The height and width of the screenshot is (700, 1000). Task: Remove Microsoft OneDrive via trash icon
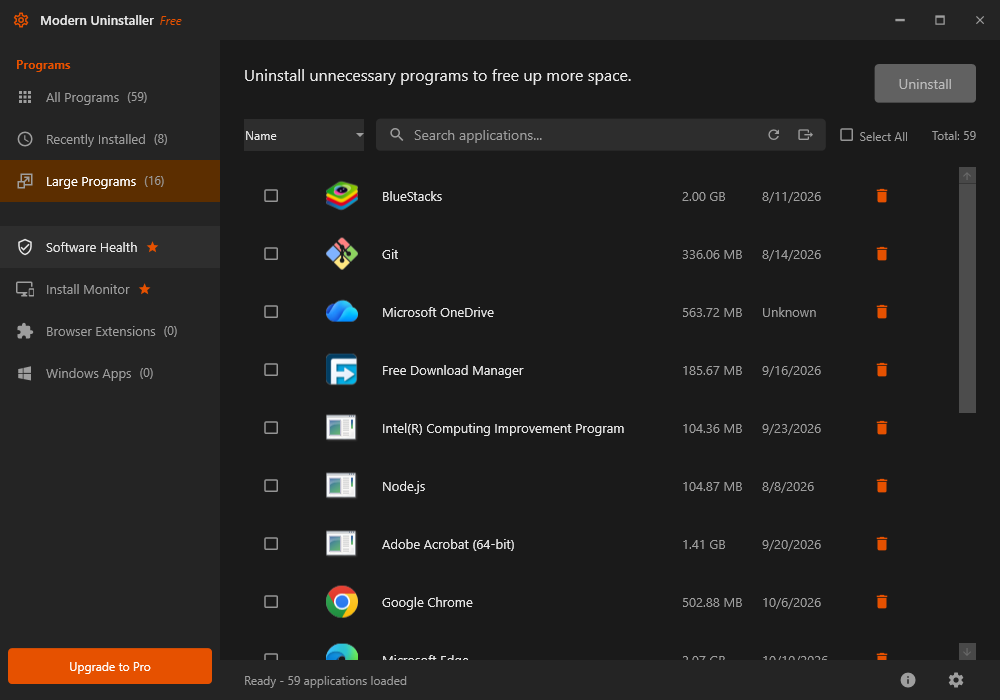[x=882, y=312]
